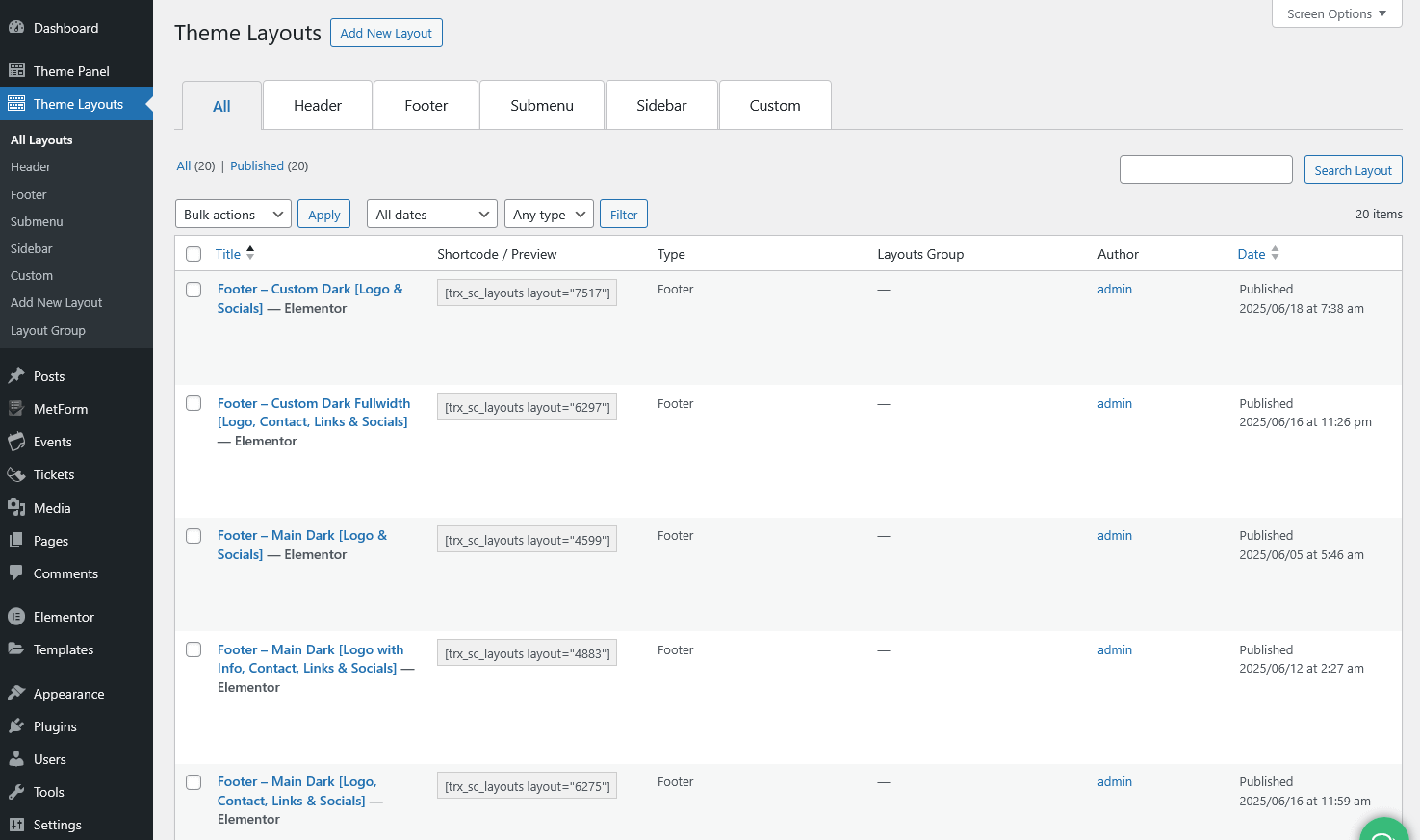
Task: Select shortcode field with layout 4883
Action: point(527,653)
